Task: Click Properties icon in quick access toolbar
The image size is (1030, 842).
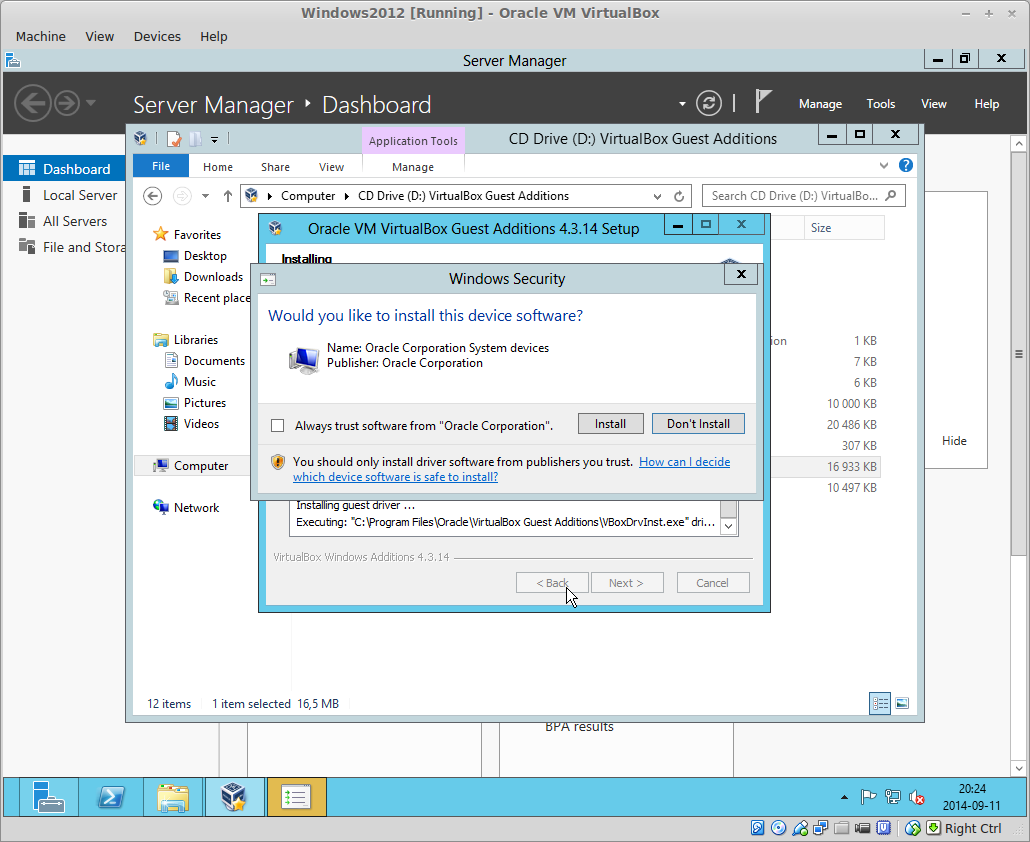Action: coord(174,139)
